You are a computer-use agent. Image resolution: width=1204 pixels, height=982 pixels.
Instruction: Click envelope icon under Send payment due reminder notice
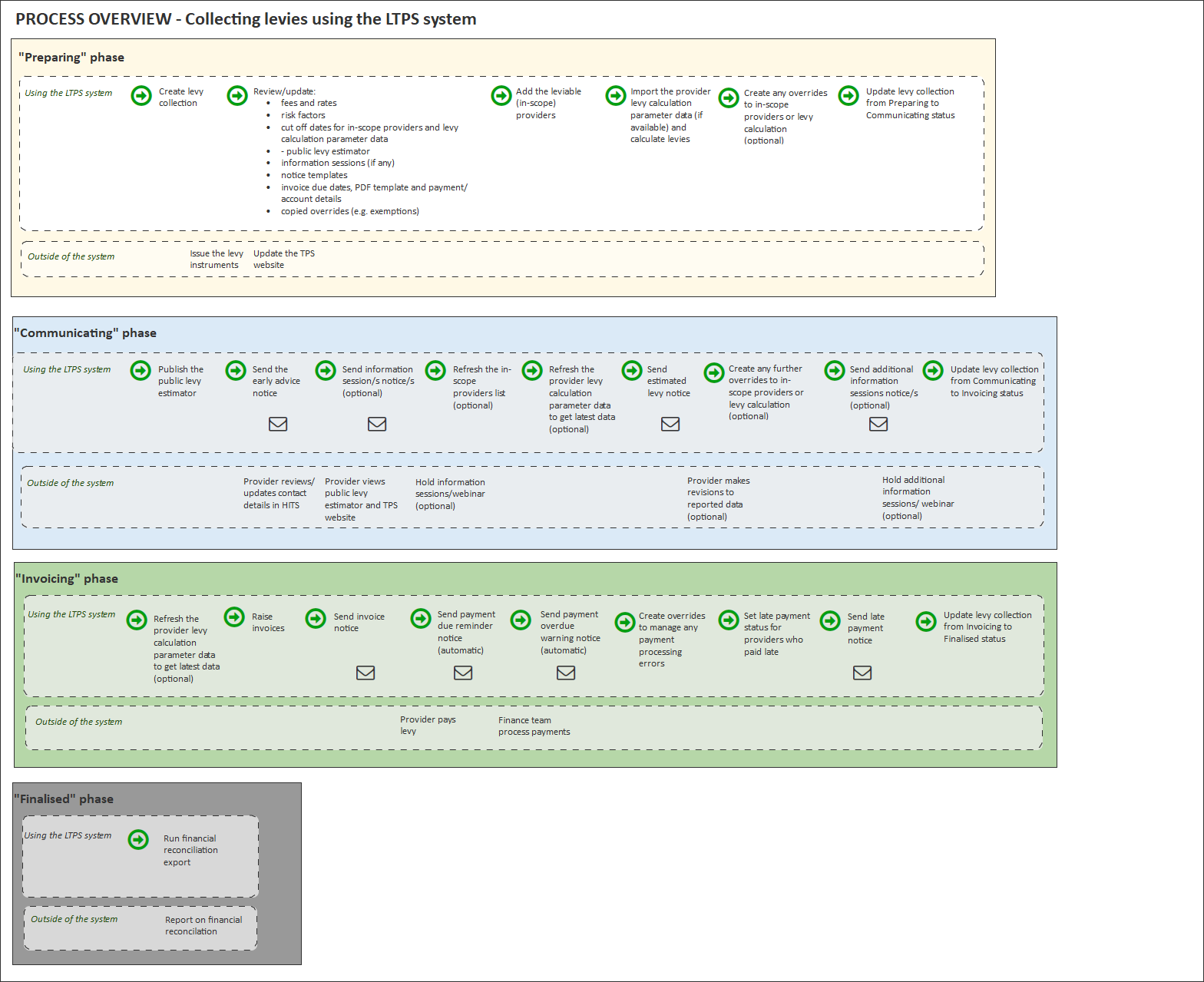tap(463, 673)
